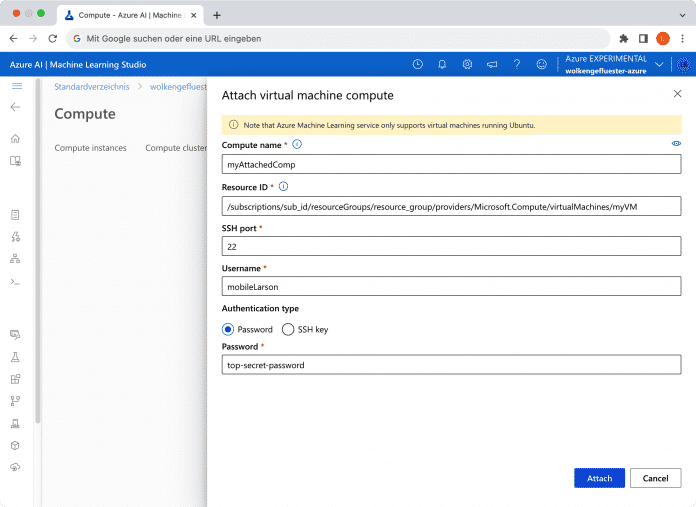
Task: Go to Home in left sidebar
Action: click(15, 138)
